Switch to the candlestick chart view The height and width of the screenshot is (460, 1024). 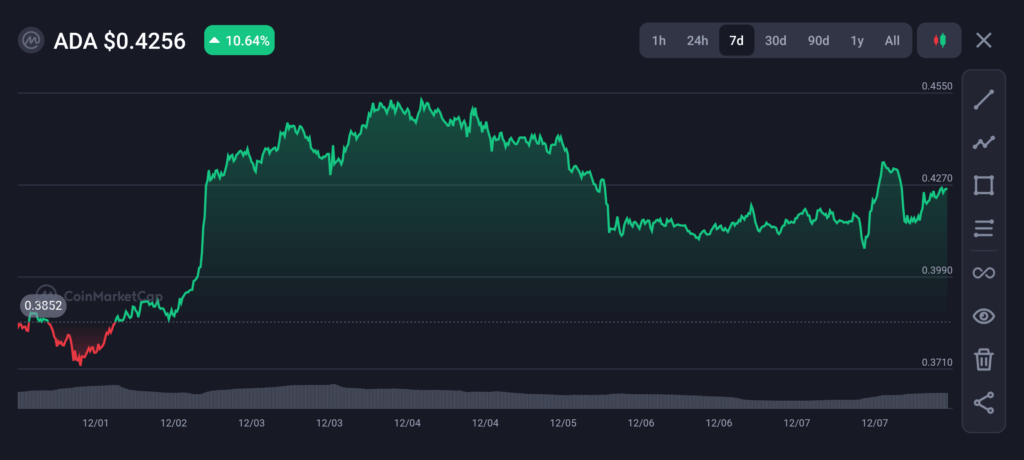click(939, 41)
